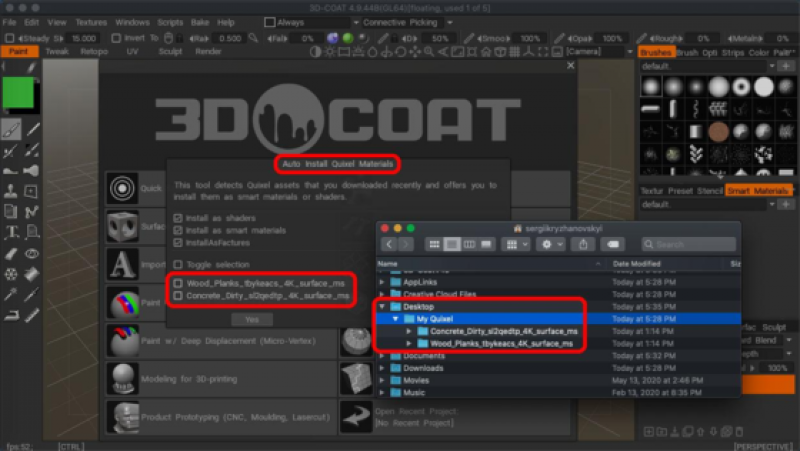Open the Bake menu
This screenshot has height=451, width=800.
tap(200, 22)
